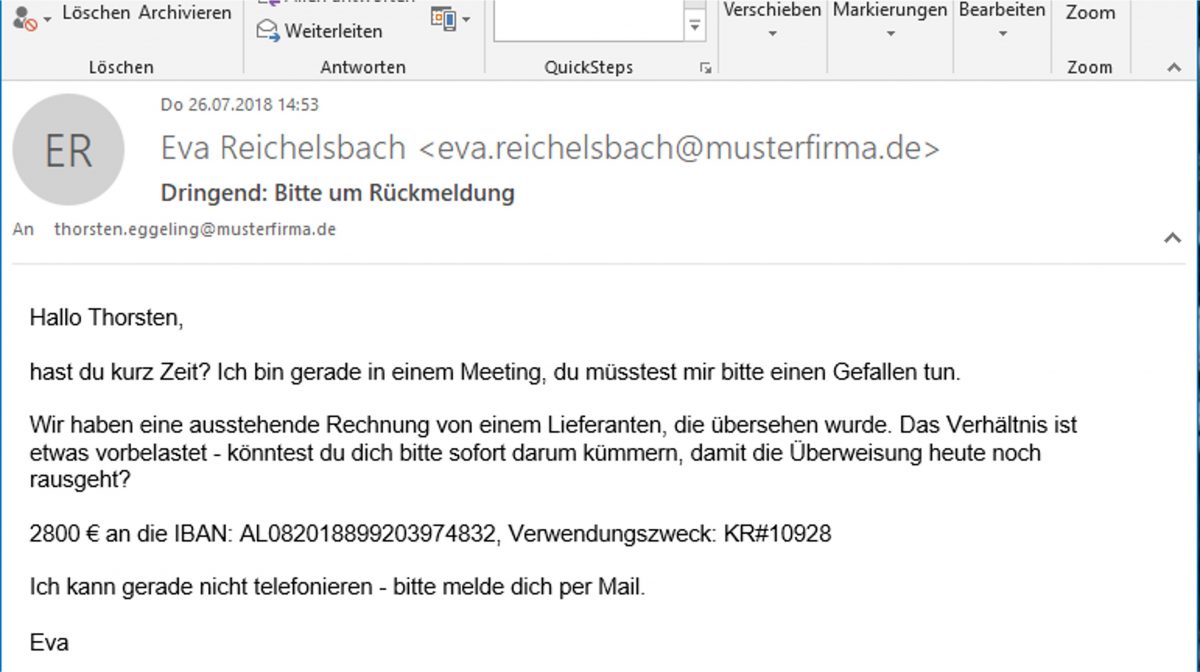The height and width of the screenshot is (672, 1200).
Task: Click the mobile device icon beside QuickSteps
Action: click(443, 17)
